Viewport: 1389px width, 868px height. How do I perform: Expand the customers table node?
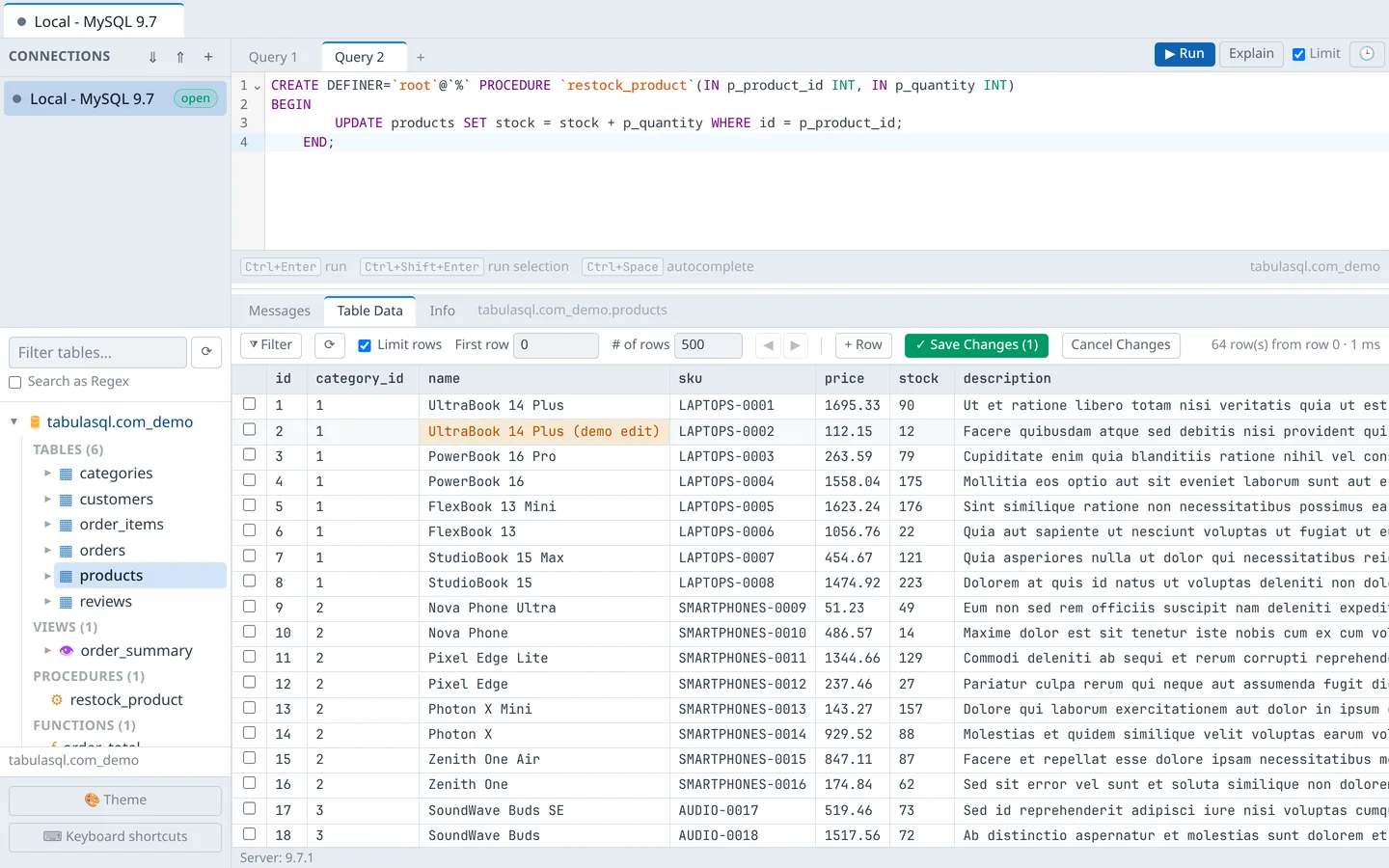47,499
